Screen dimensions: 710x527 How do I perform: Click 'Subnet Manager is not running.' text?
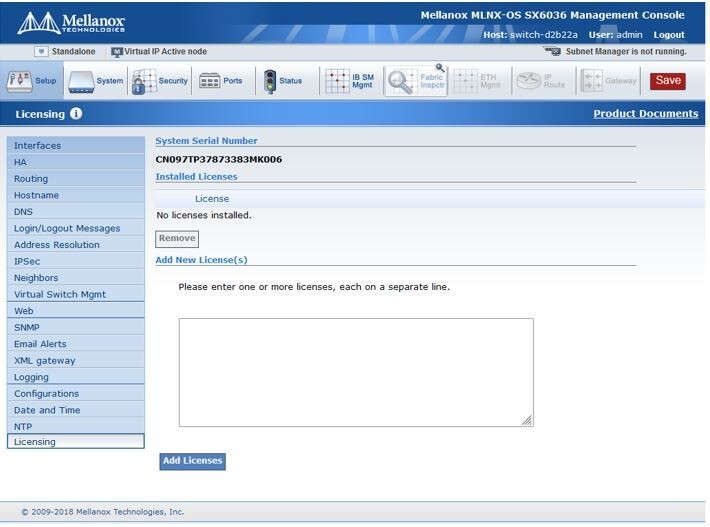coord(626,52)
